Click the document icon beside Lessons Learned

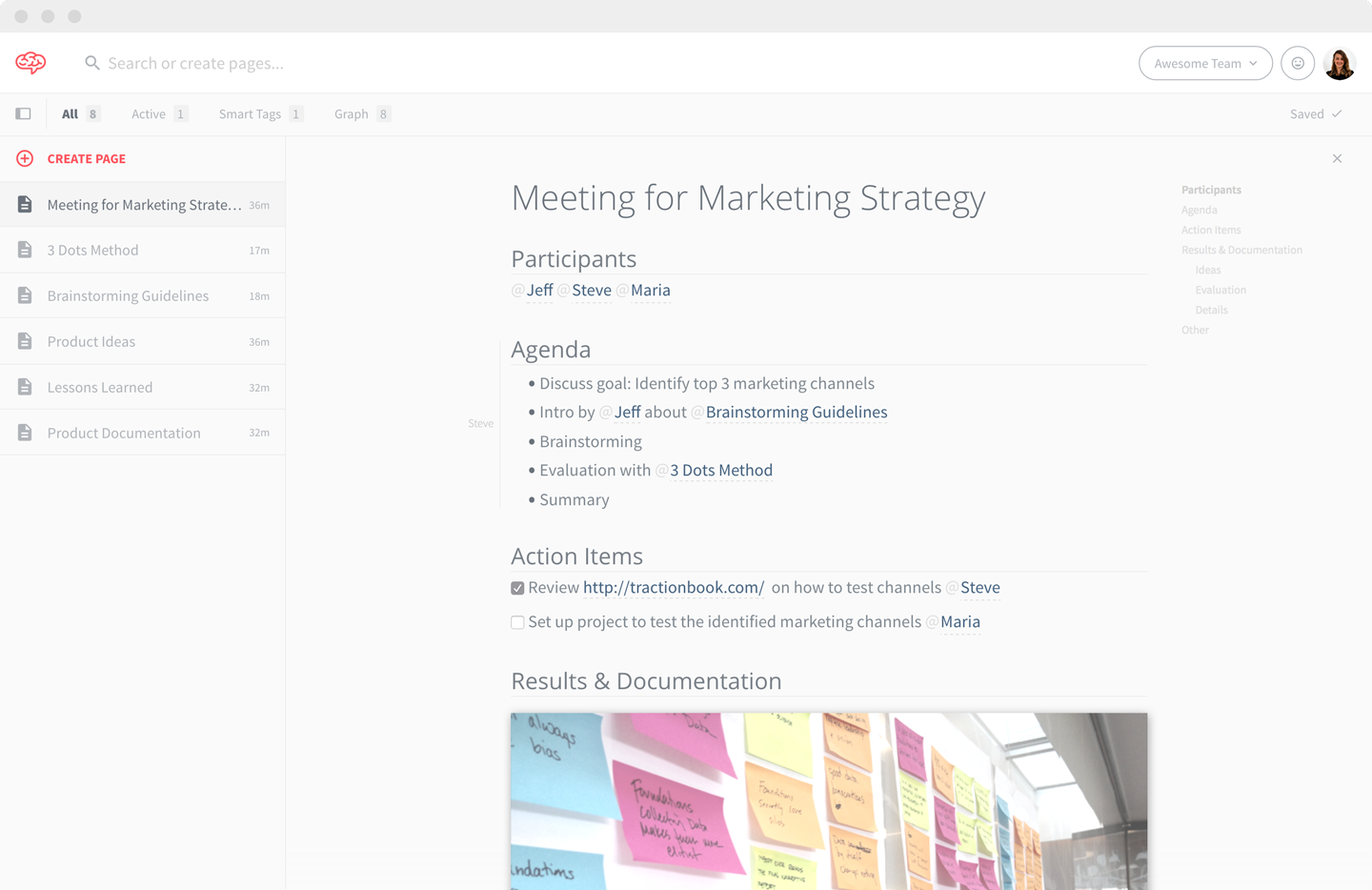coord(24,387)
